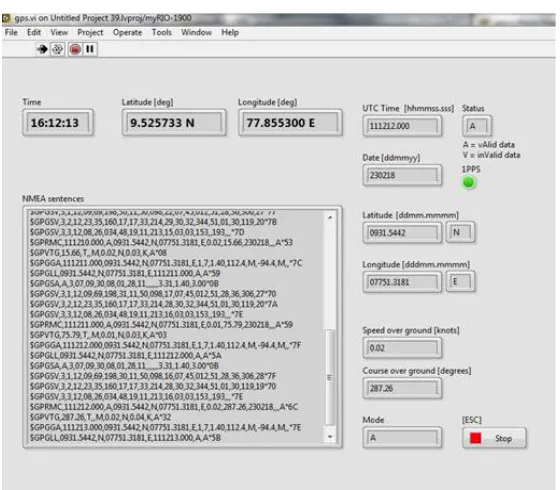
Task: Click the red Stop button
Action: pos(494,438)
